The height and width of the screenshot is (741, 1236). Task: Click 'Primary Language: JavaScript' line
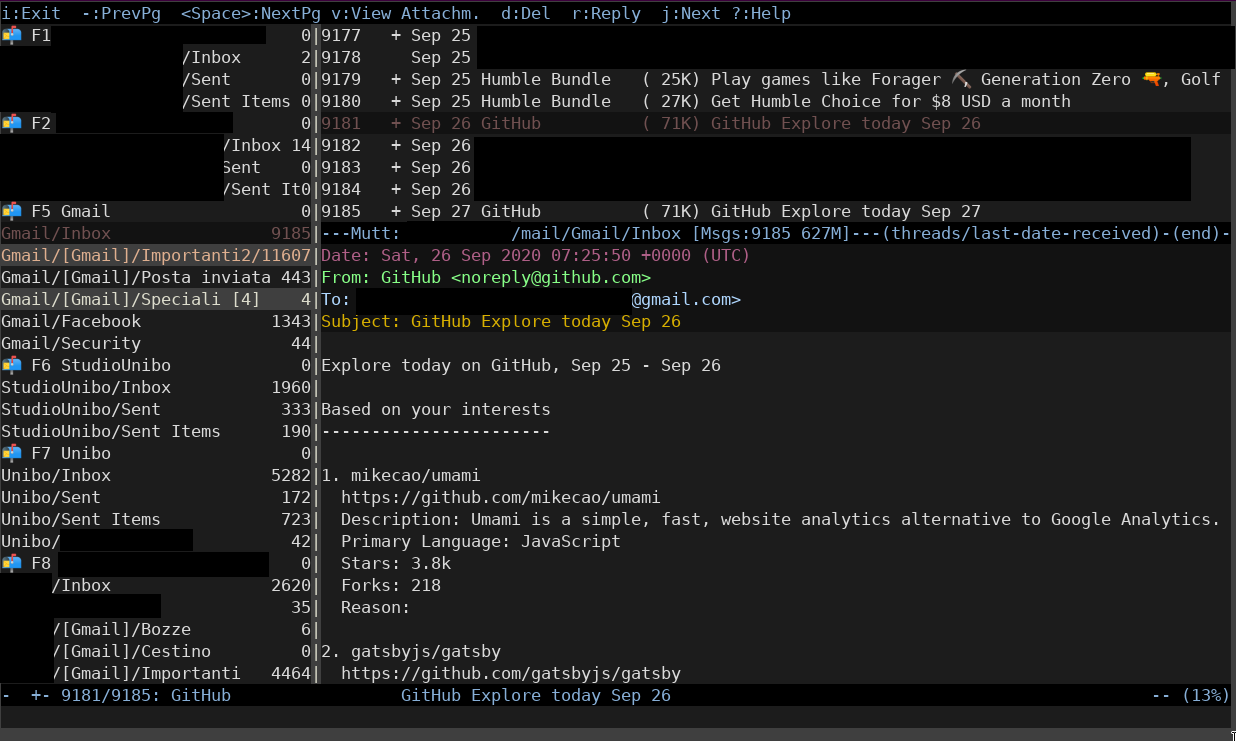point(481,542)
